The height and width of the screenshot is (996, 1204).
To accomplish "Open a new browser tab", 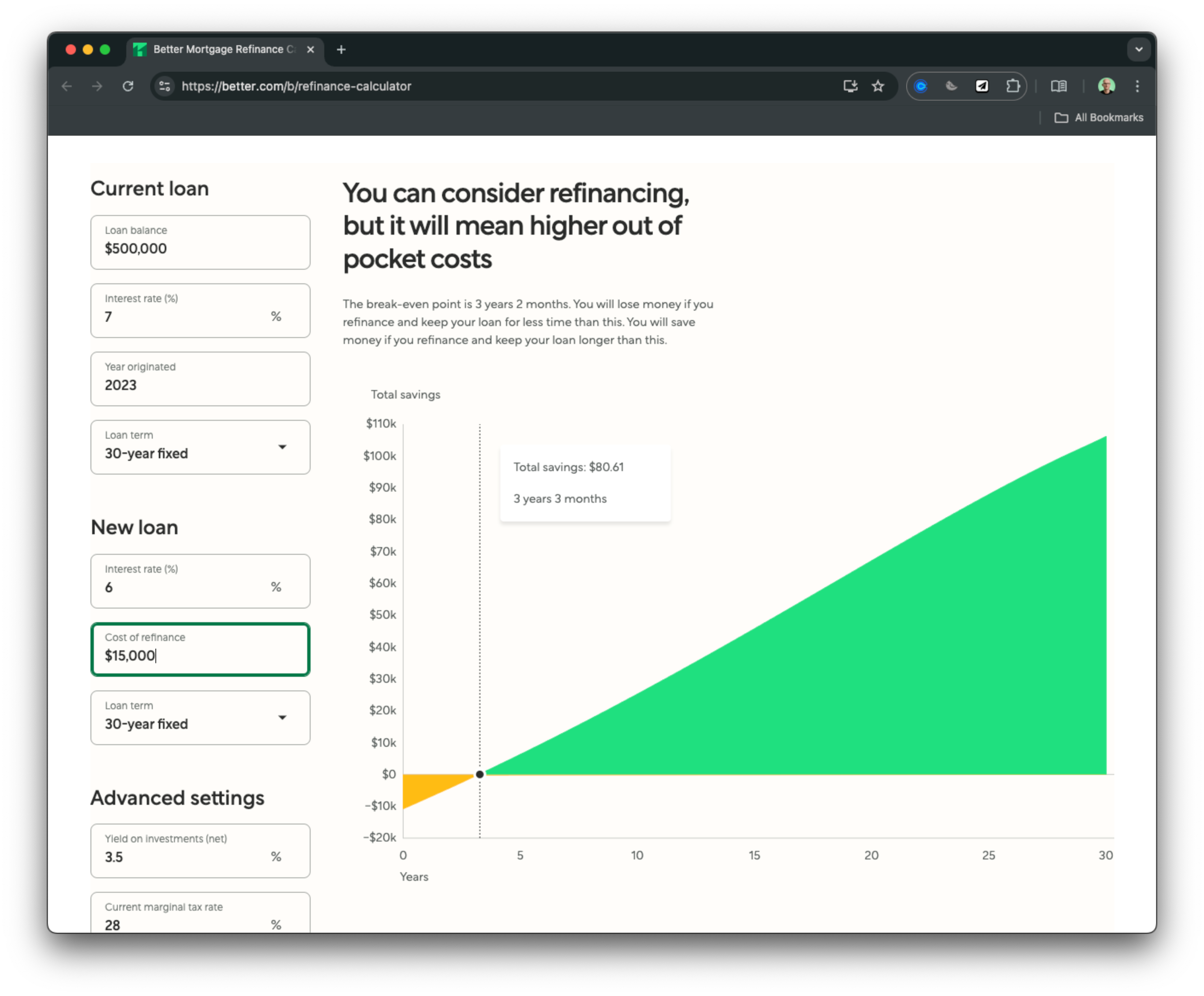I will click(341, 50).
